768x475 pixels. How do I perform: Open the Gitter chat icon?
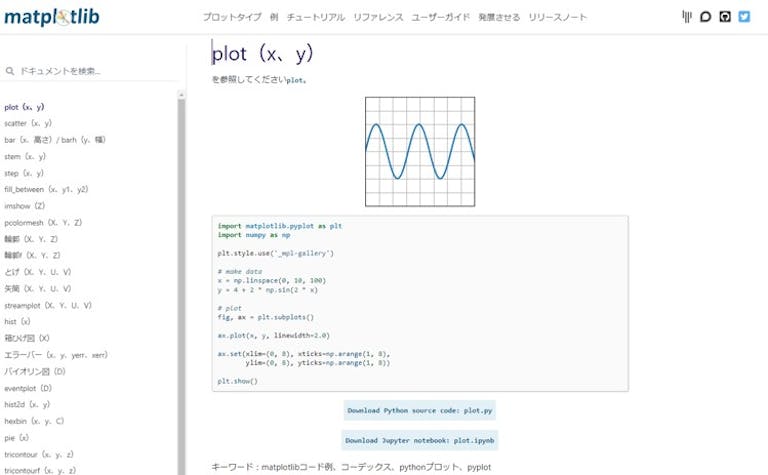[687, 17]
